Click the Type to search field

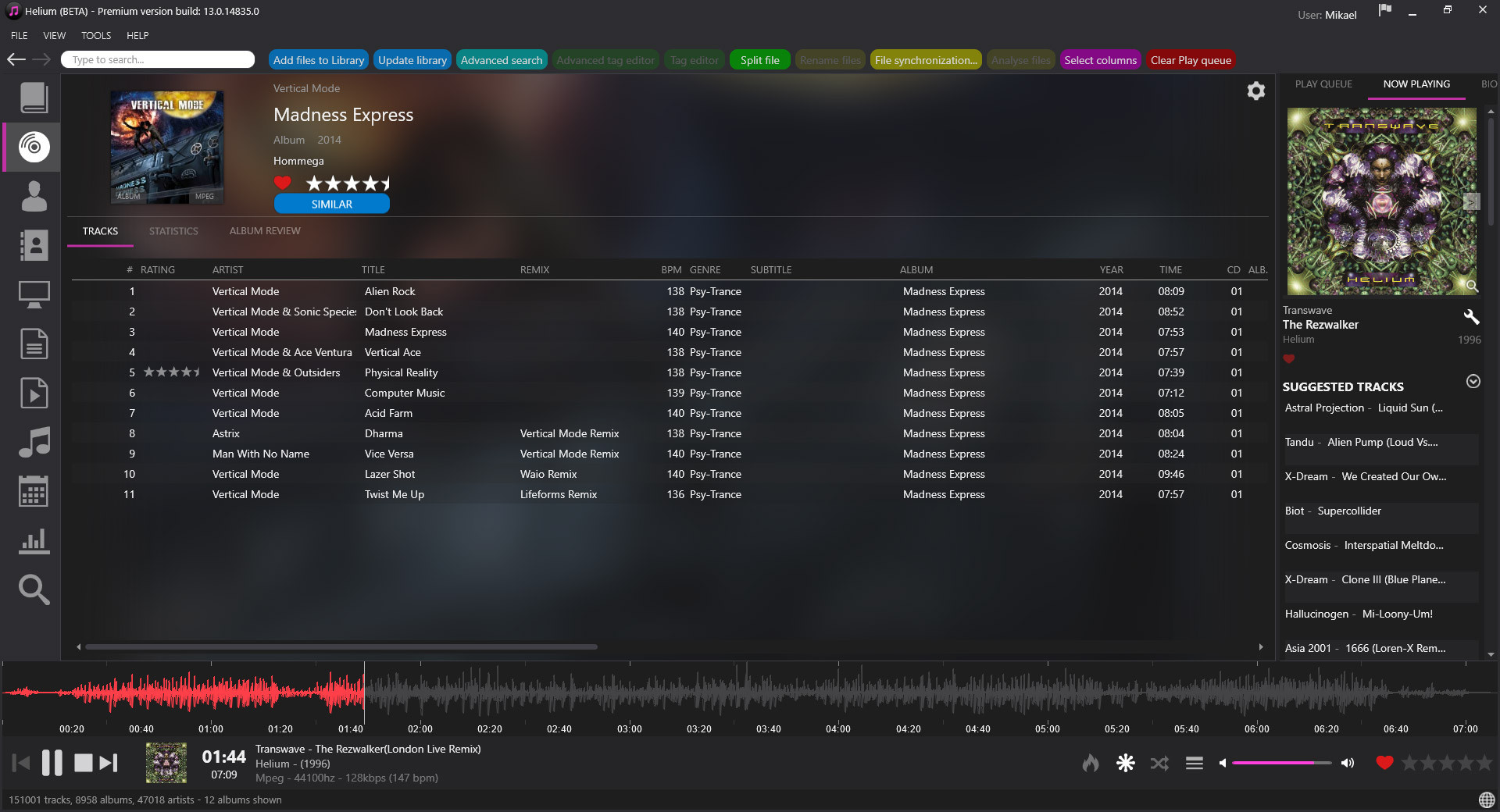159,59
